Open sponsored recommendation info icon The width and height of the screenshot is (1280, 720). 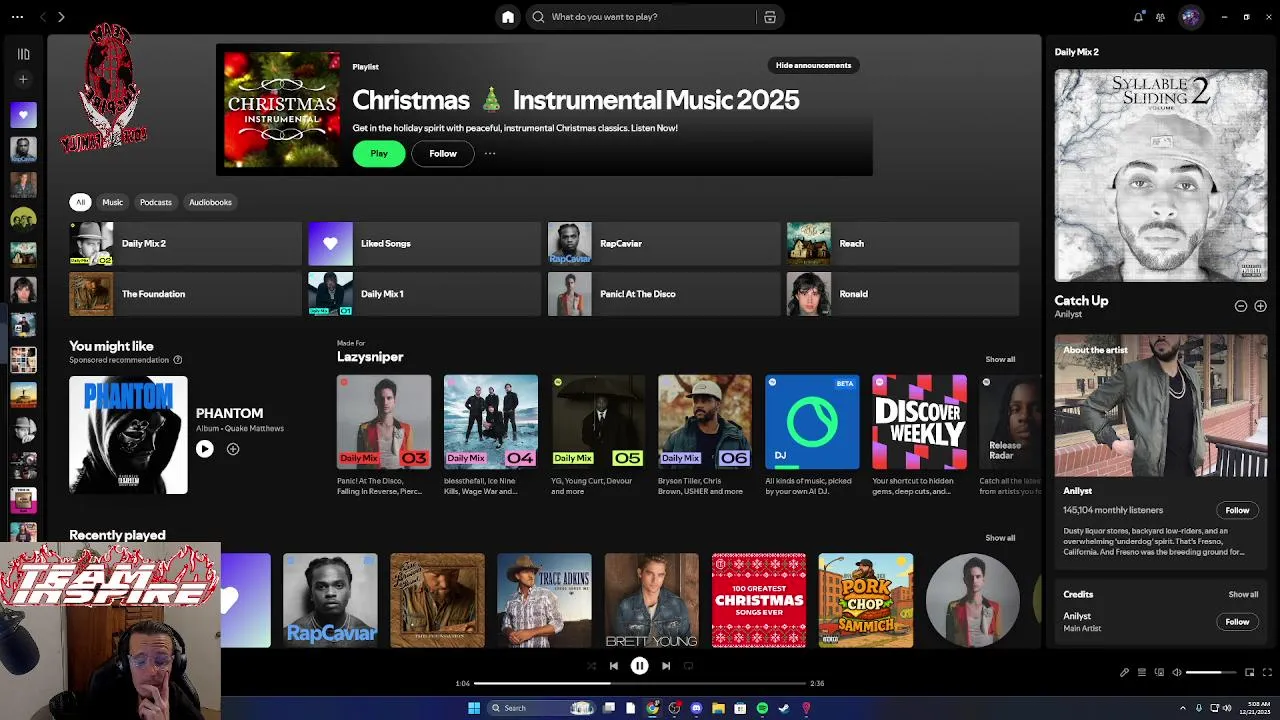coord(178,360)
